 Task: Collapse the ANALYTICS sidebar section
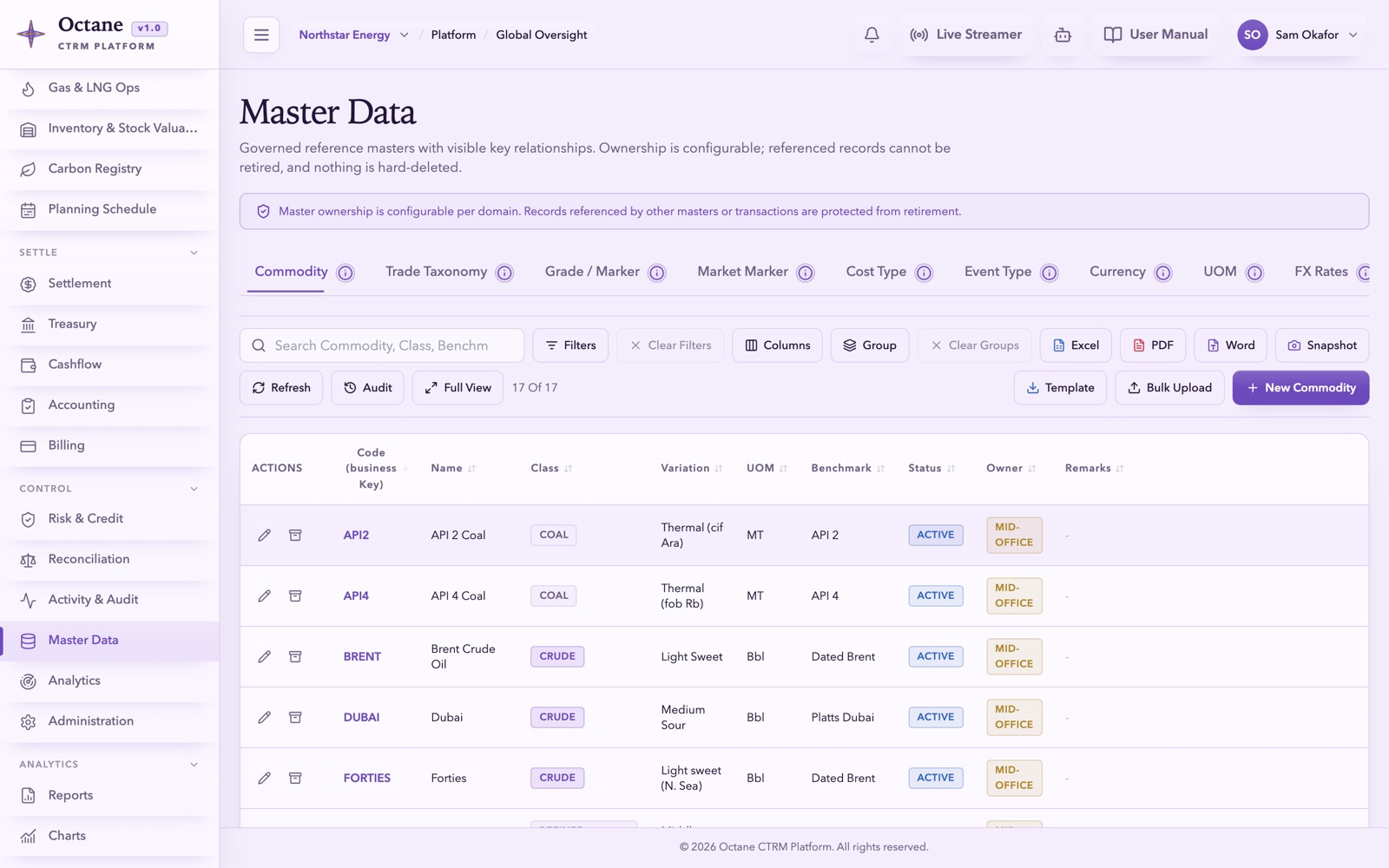(x=194, y=765)
